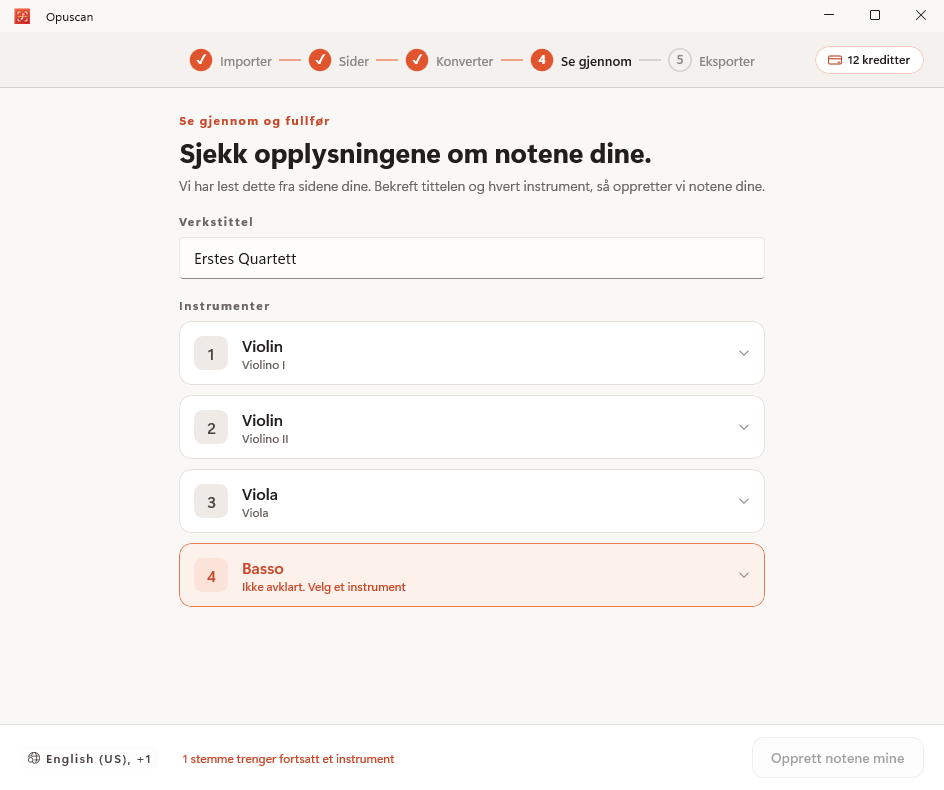Click the number 2 badge for Violino II
944x790 pixels.
(x=211, y=428)
